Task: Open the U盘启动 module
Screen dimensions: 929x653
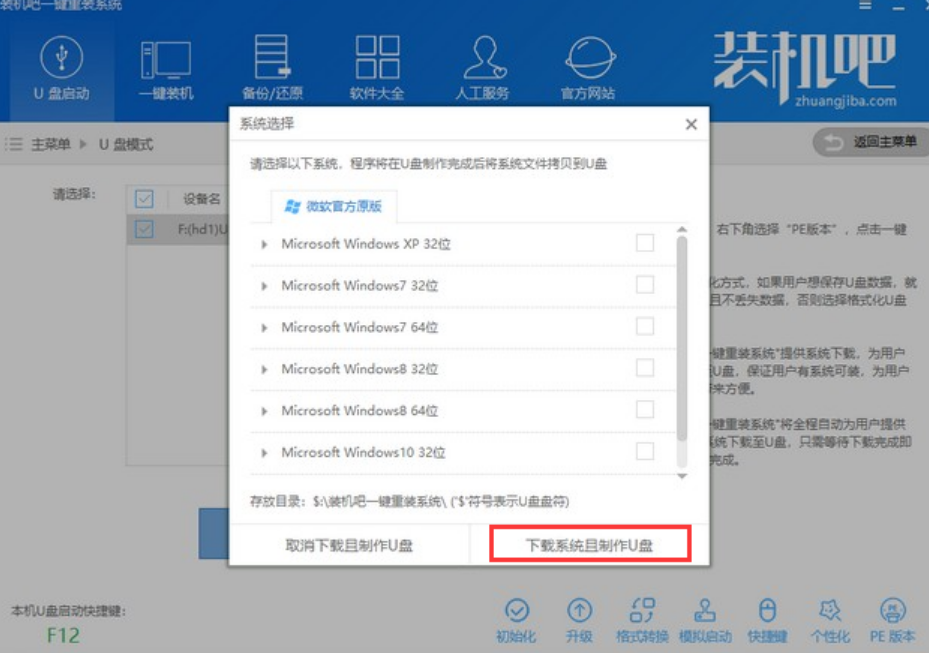Action: (62, 69)
